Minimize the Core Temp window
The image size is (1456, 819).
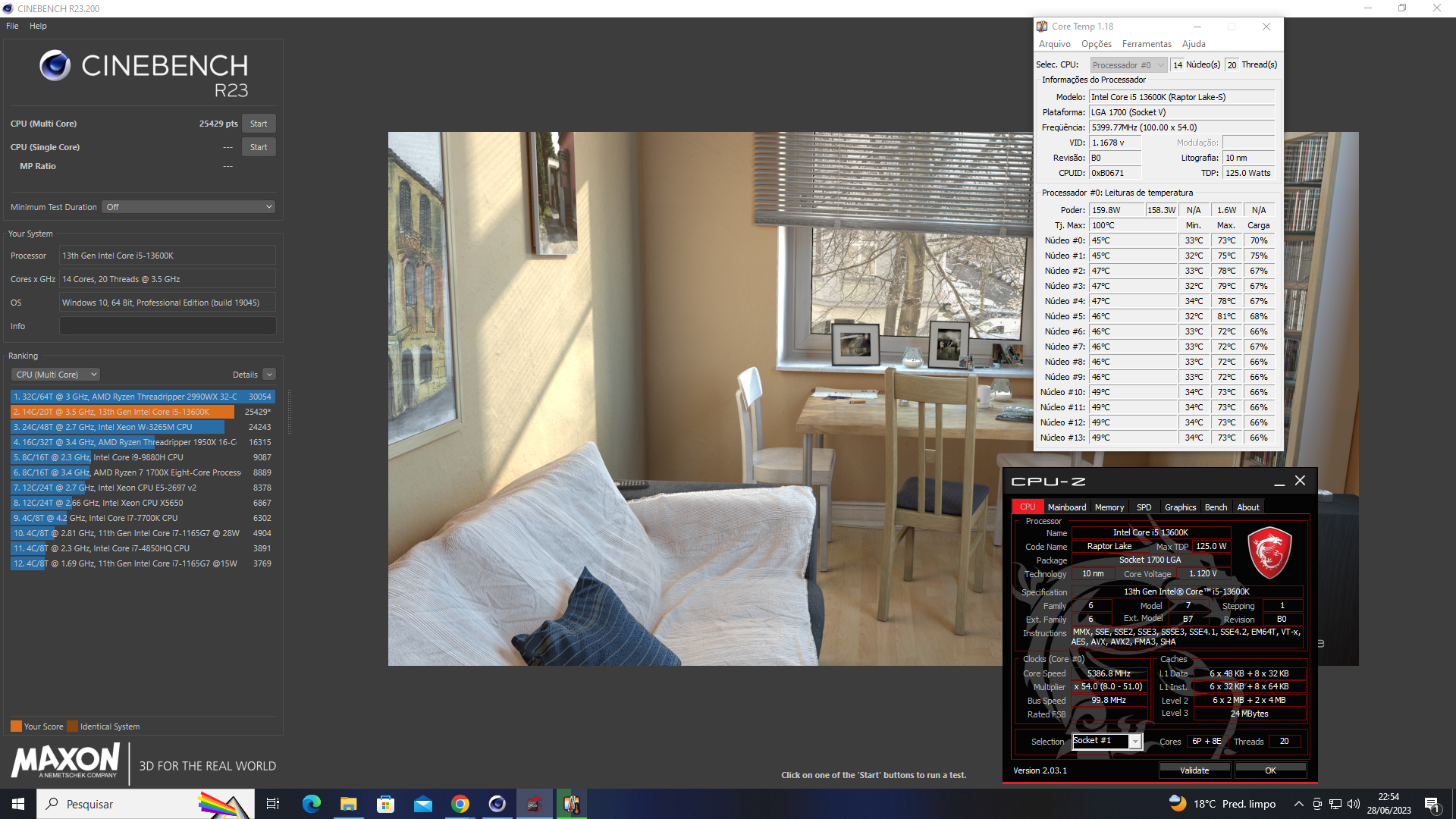click(x=1197, y=27)
